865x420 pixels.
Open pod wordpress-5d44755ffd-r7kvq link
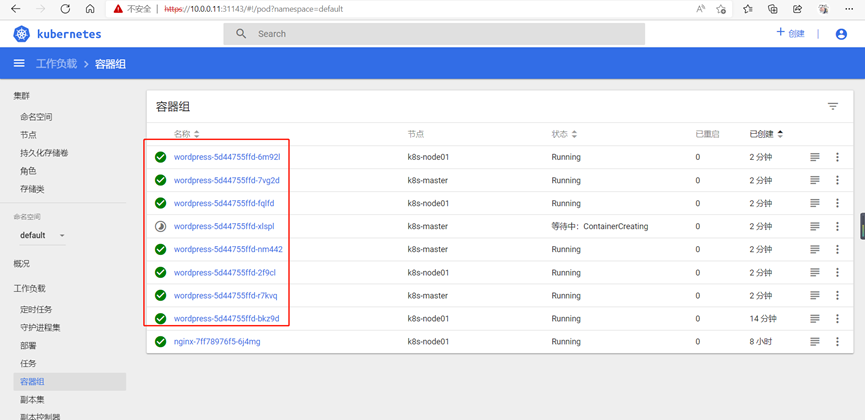click(x=226, y=295)
